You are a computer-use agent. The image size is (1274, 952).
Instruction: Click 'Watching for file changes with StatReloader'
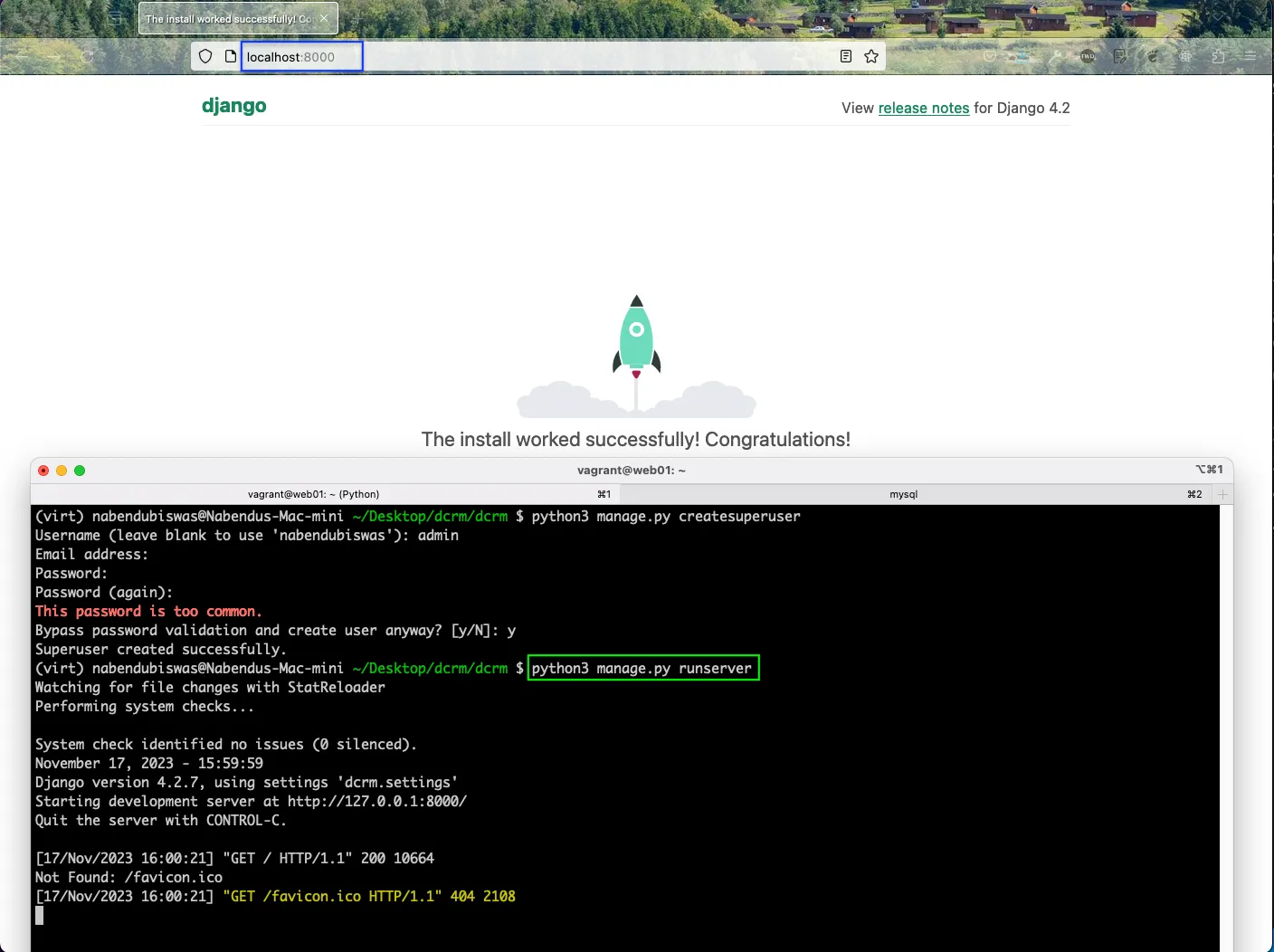(x=210, y=688)
